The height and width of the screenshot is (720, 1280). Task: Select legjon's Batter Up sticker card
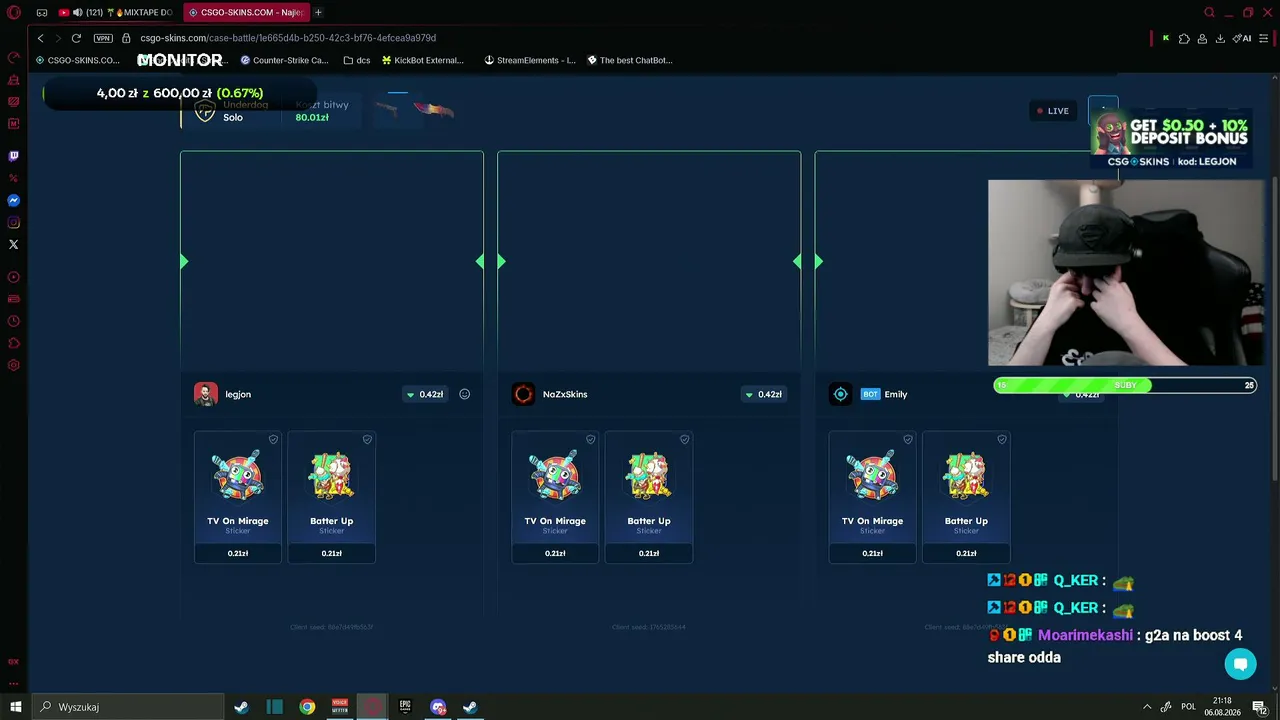(x=332, y=497)
